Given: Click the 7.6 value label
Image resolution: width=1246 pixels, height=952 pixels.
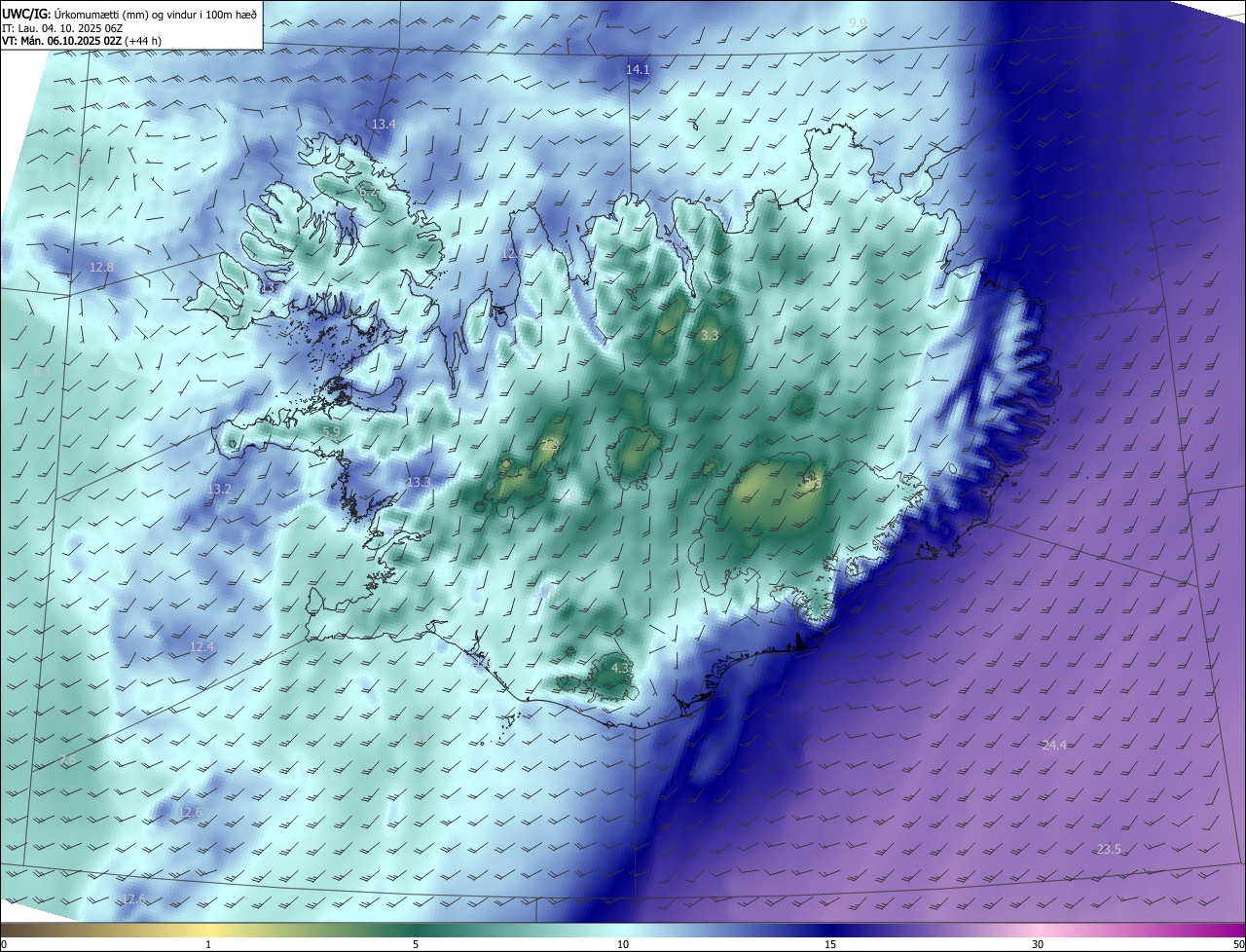Looking at the screenshot, I should (x=67, y=760).
